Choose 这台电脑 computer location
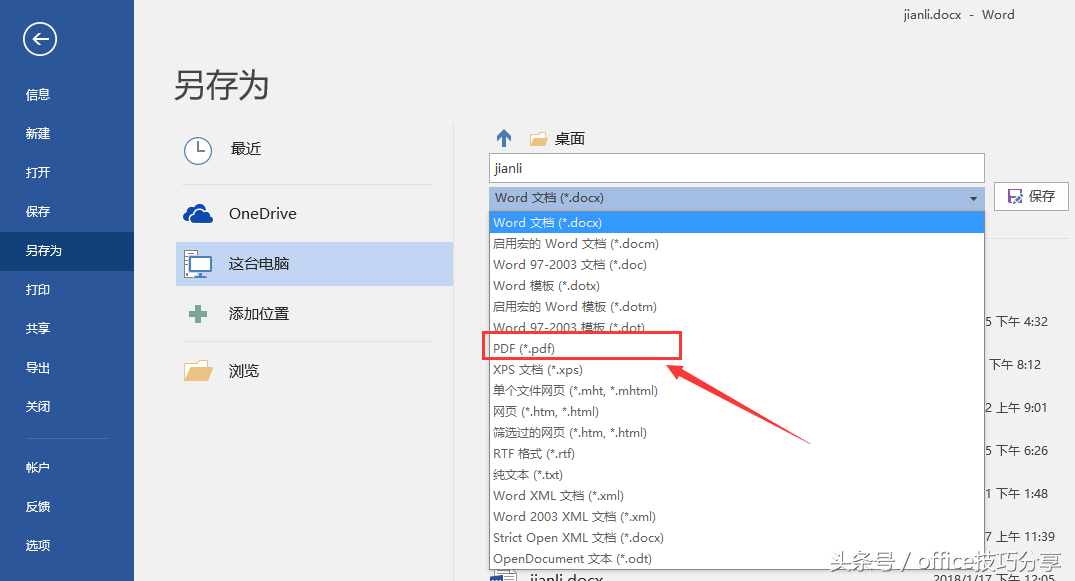The height and width of the screenshot is (581, 1075). click(x=315, y=263)
